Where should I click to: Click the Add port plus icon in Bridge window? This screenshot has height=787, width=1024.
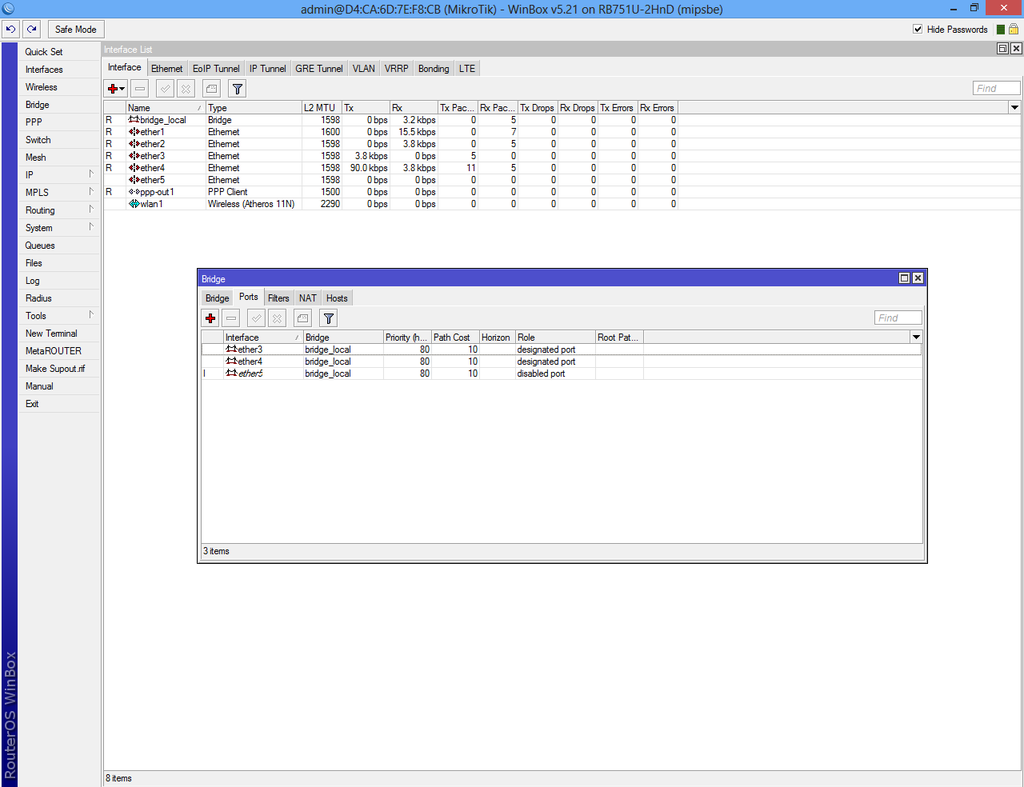[x=210, y=318]
